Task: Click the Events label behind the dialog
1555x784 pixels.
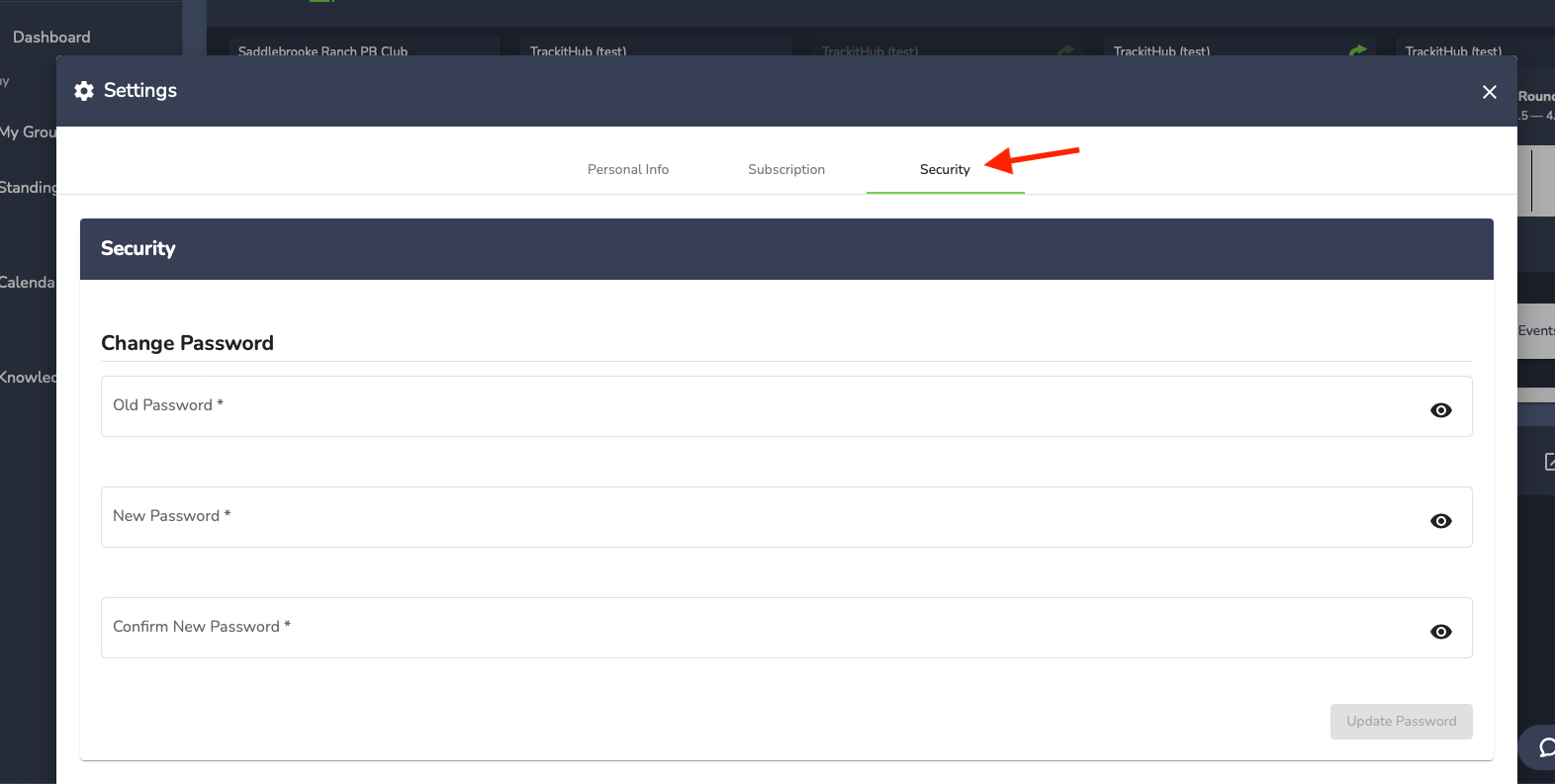Action: 1536,330
